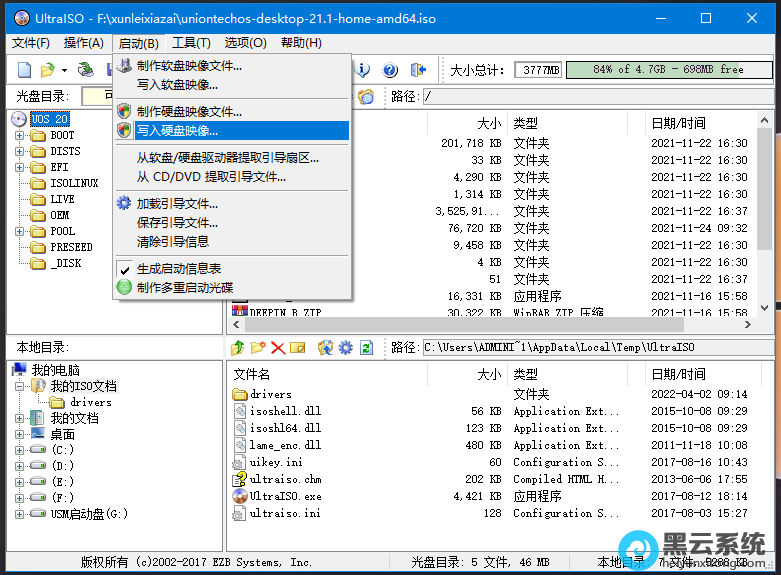Select 写入硬盘映像... menu entry

(x=177, y=130)
